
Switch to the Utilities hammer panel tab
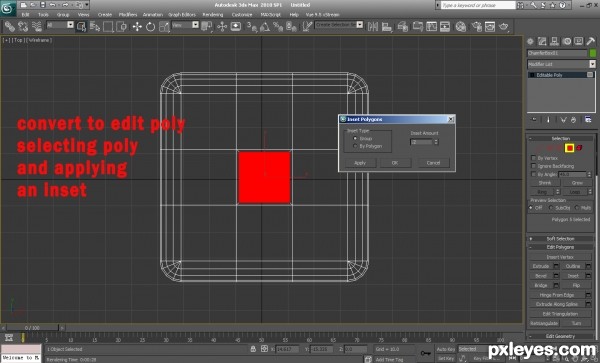coord(590,41)
